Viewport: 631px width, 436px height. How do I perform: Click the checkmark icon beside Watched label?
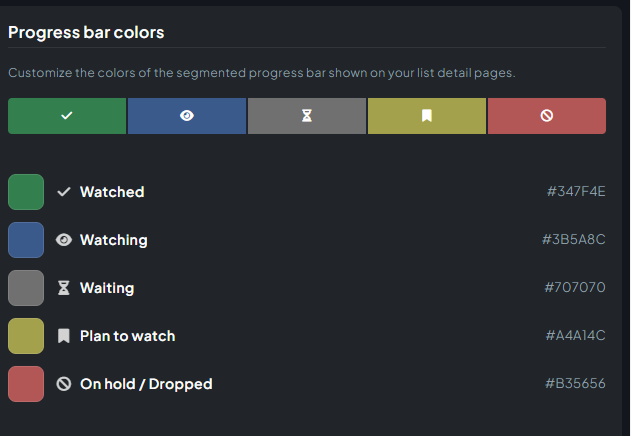64,192
